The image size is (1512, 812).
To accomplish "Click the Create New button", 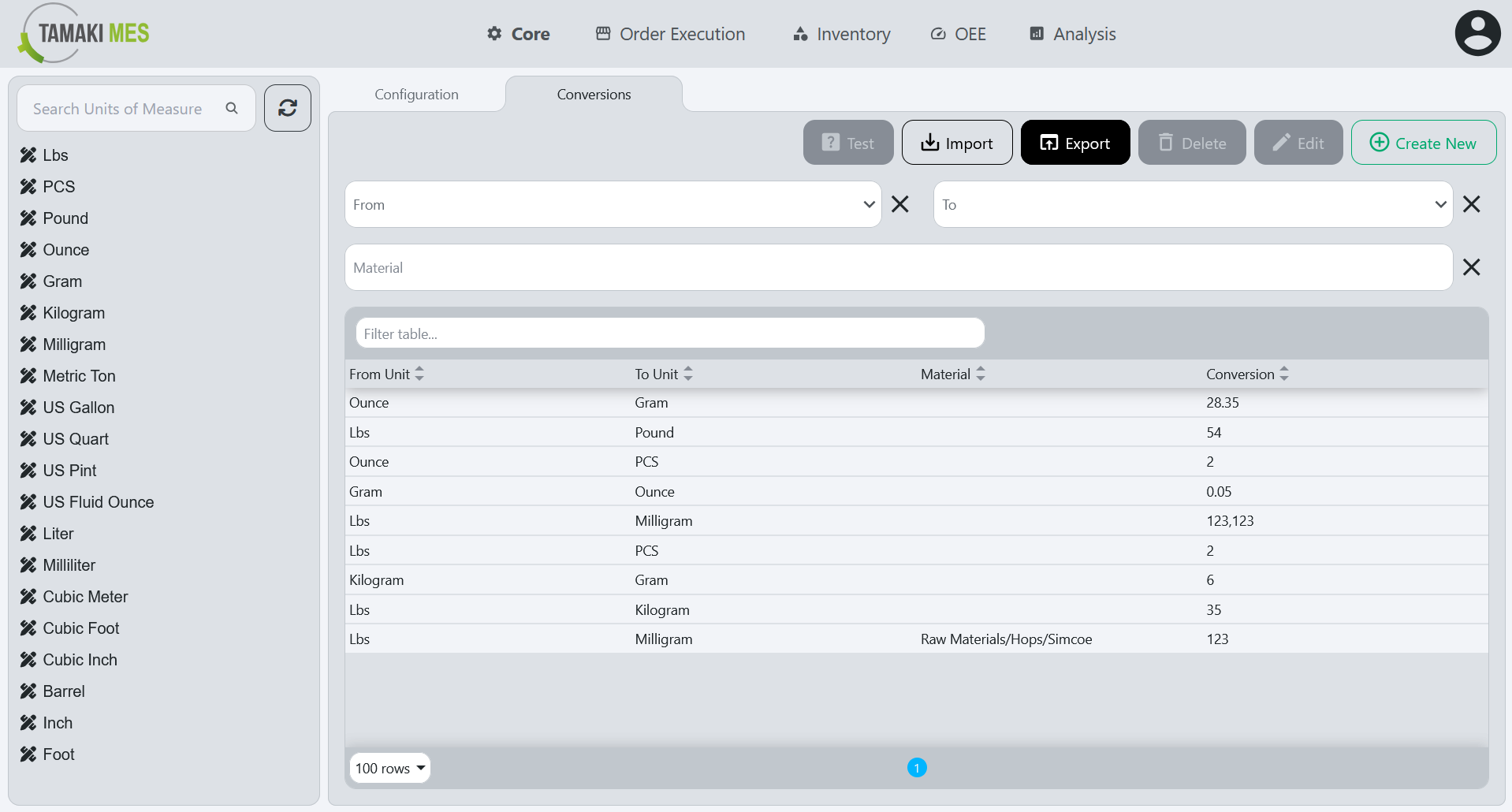I will point(1423,143).
